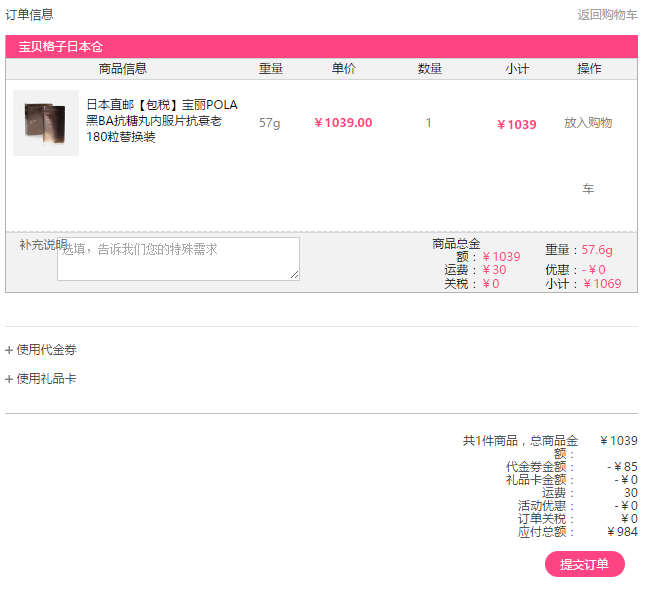Open the POLA product thumbnail image
The image size is (649, 589).
pos(46,123)
